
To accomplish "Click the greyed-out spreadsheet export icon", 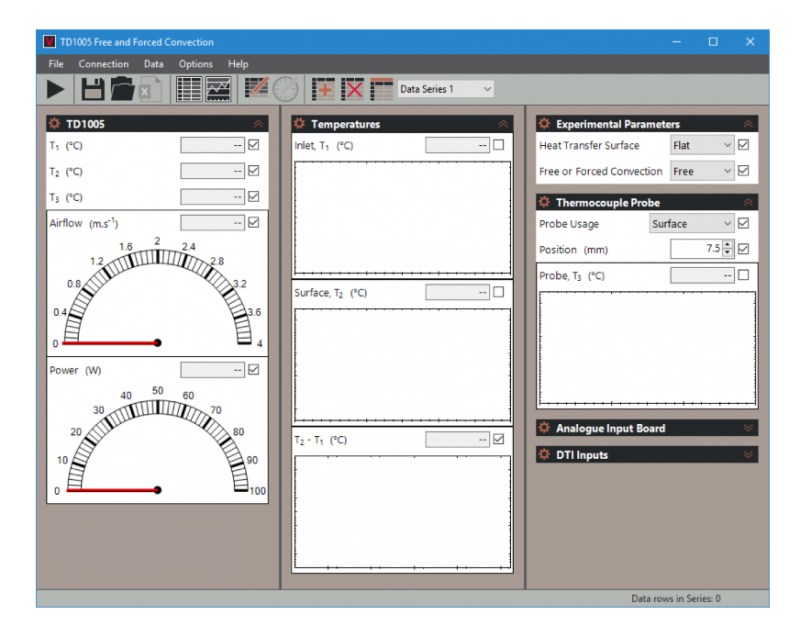I will click(151, 89).
